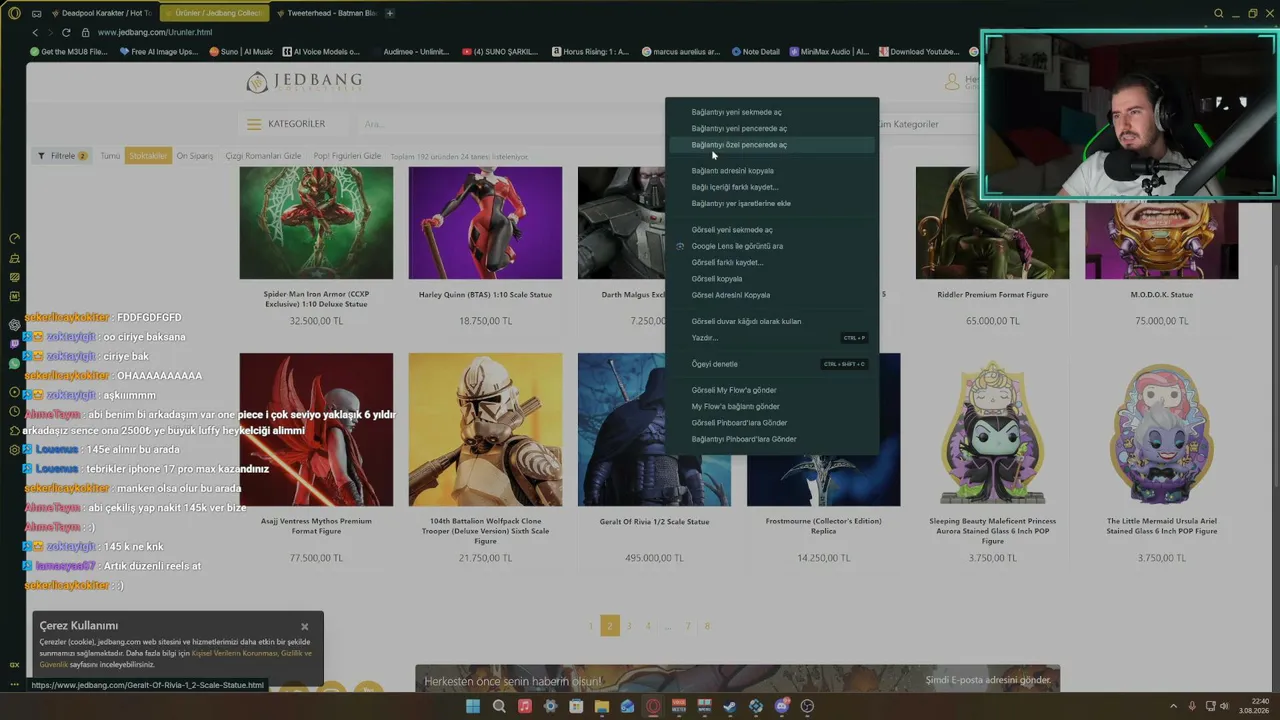Toggle Çizgi Romanları Gizle filter
Image resolution: width=1280 pixels, height=720 pixels.
click(x=263, y=156)
